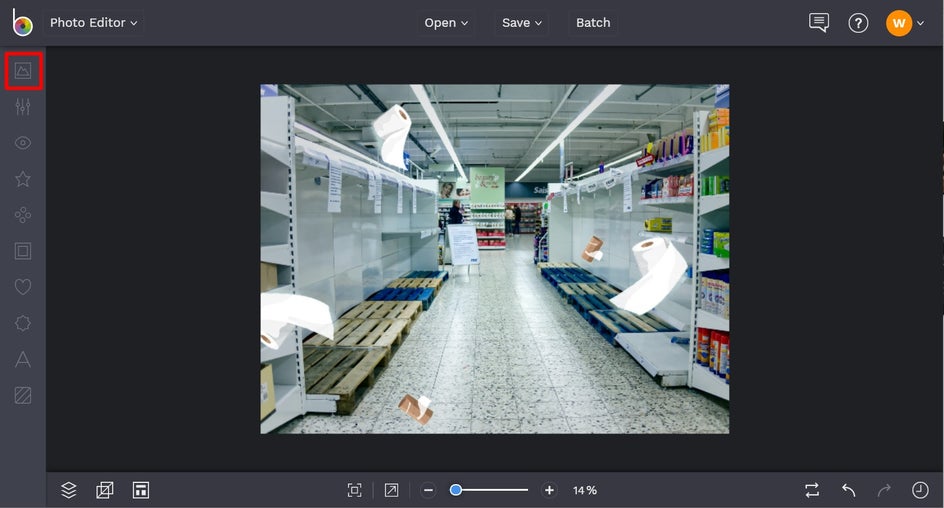Image resolution: width=944 pixels, height=508 pixels.
Task: Click the Batch button
Action: 593,23
